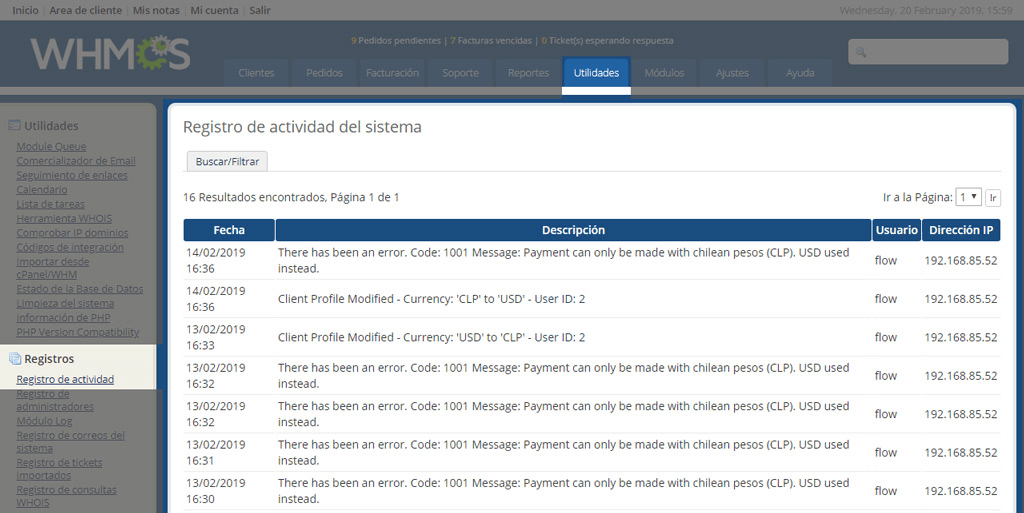Open Comprobar IP dominios

(72, 232)
